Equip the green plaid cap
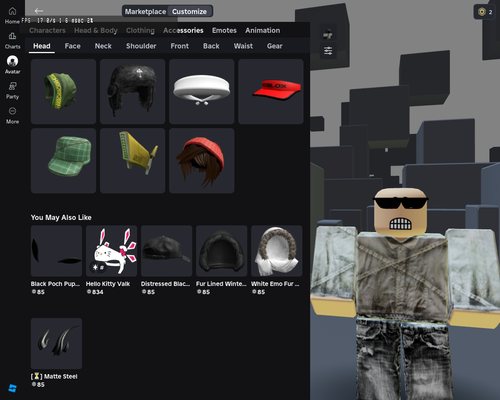The image size is (500, 400). [63, 161]
